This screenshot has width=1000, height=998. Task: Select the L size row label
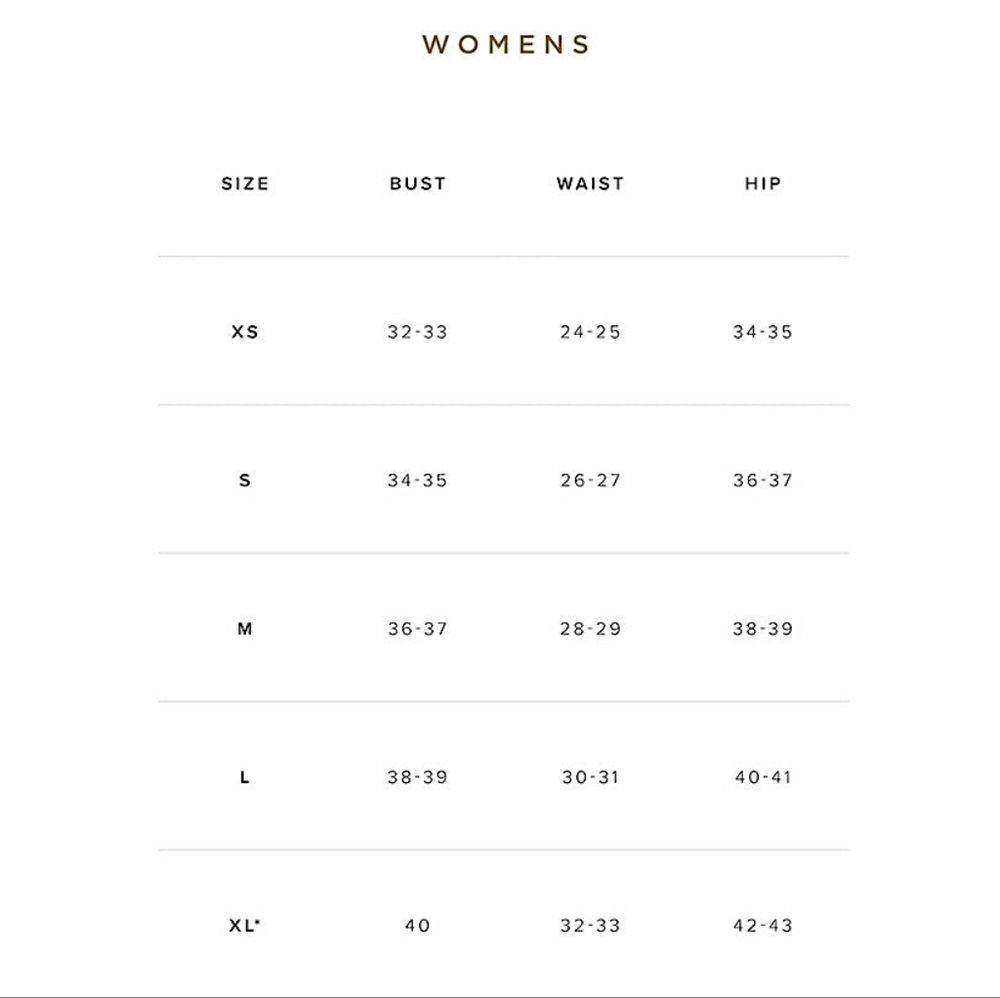(245, 777)
